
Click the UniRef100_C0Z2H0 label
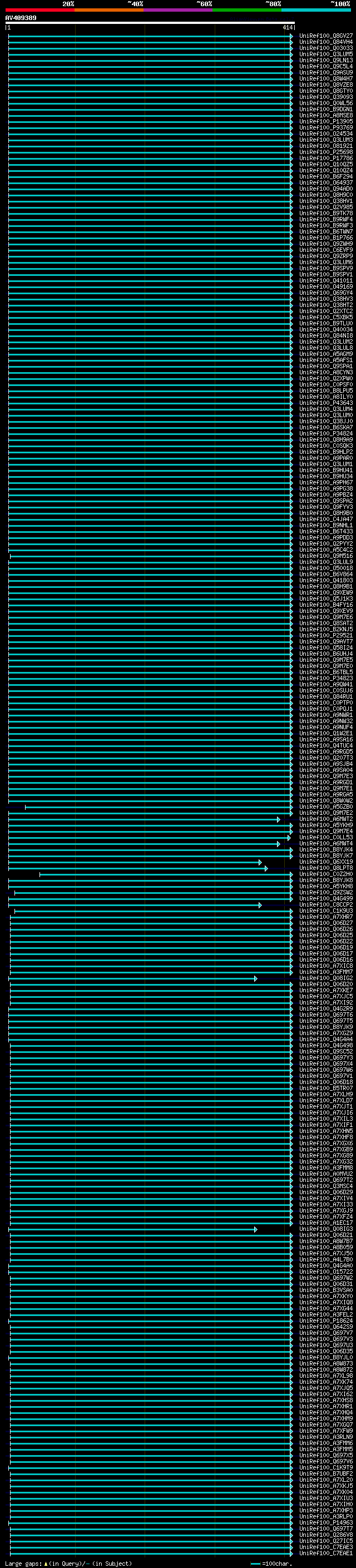click(325, 874)
